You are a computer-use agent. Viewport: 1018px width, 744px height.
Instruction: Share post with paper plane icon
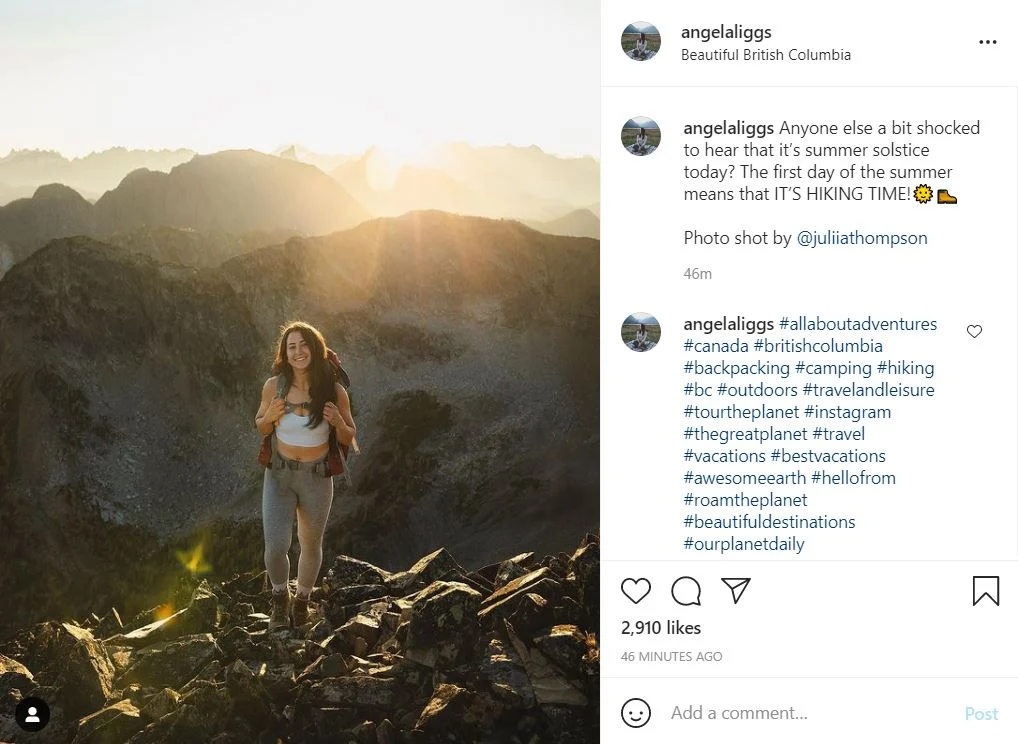pos(736,590)
